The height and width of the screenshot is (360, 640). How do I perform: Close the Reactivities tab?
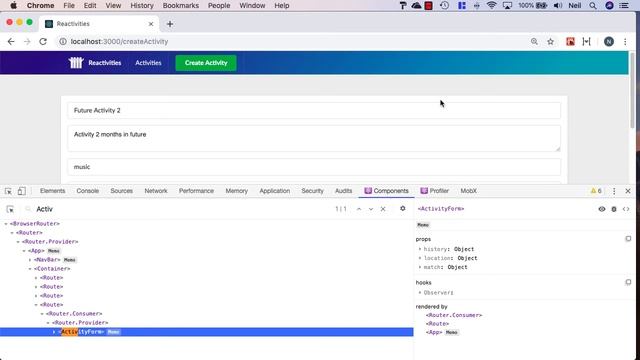tap(151, 24)
